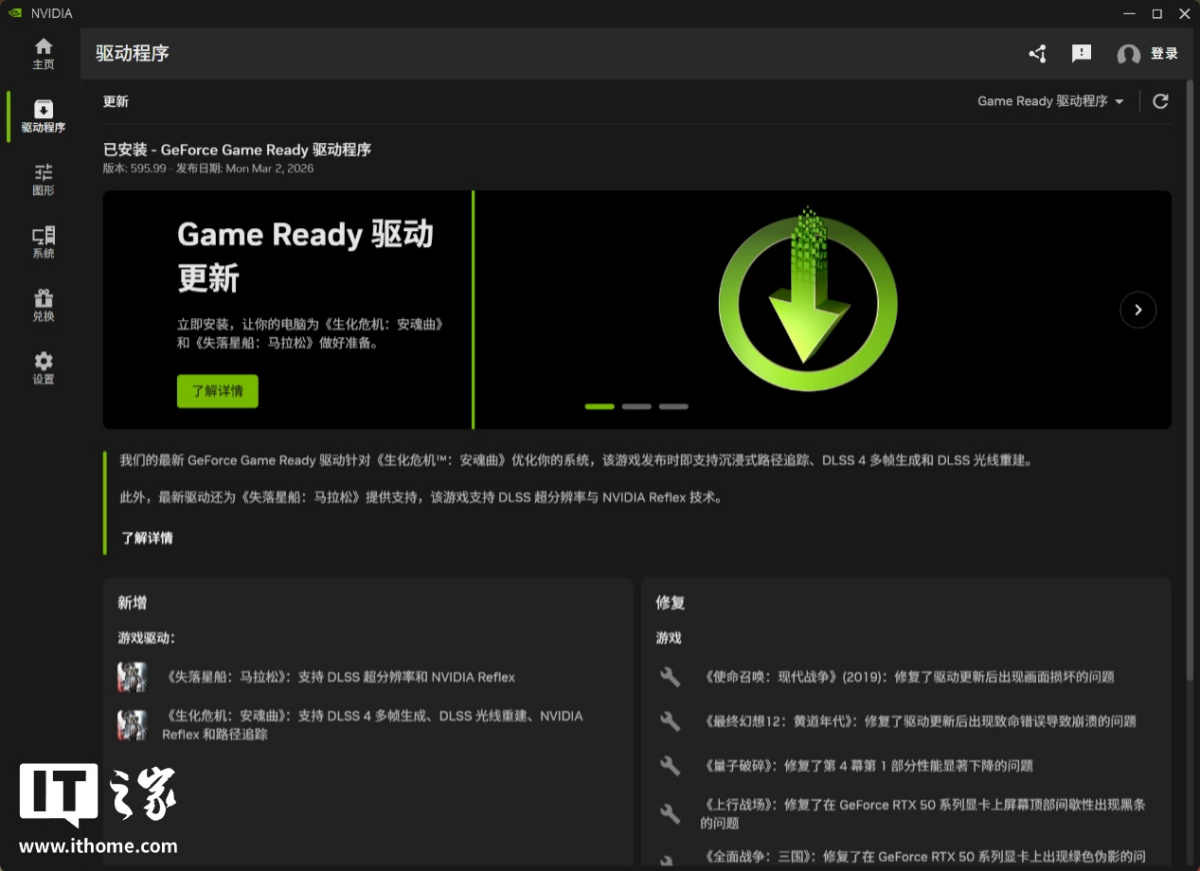Open the 图形 graphics settings icon
Screen dimensions: 1200x871
(x=43, y=179)
